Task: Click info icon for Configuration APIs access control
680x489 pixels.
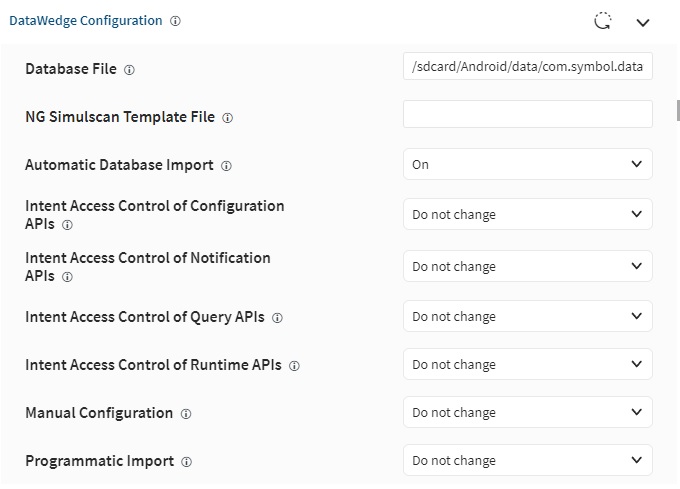Action: coord(67,225)
